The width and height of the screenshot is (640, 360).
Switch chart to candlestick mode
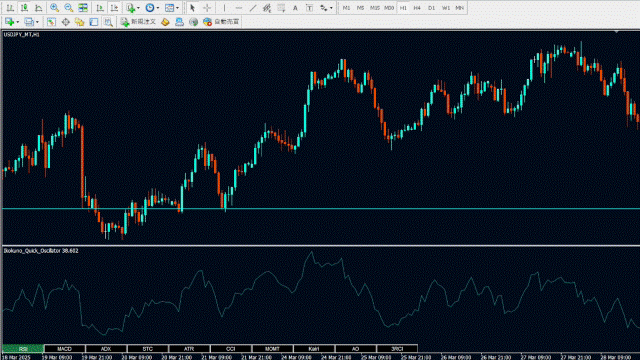(24, 8)
